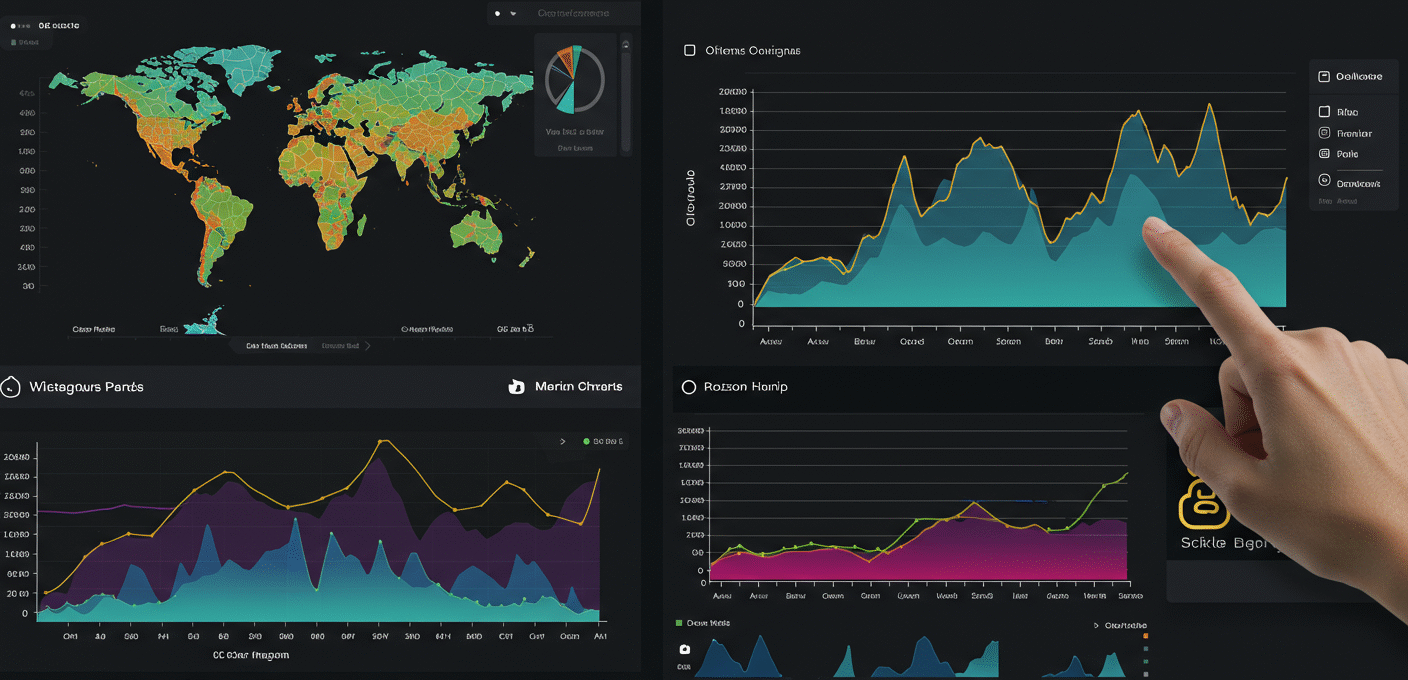Click the circular icon at bottom of right legend

1324,181
